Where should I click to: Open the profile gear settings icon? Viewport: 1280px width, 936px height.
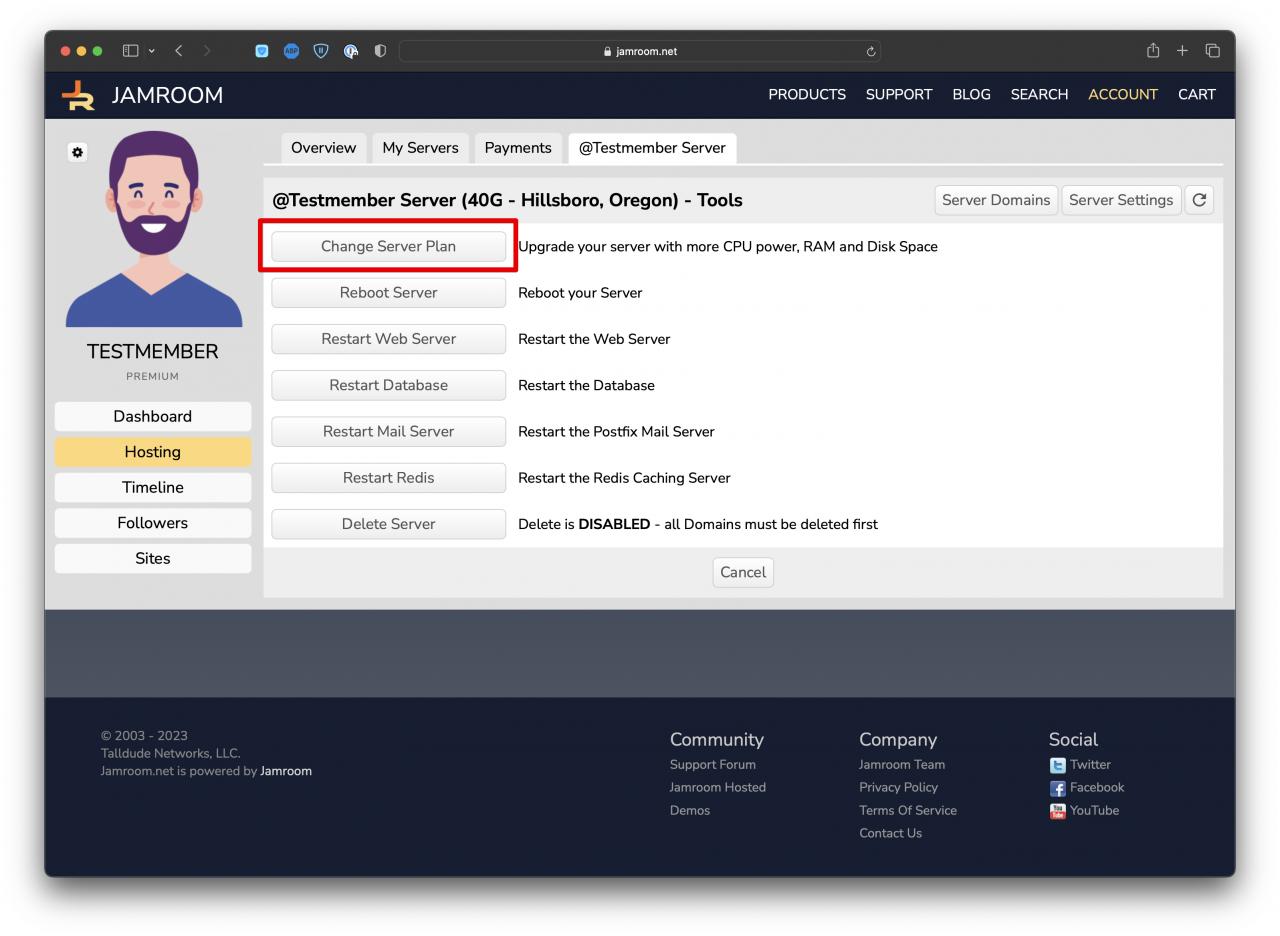[77, 152]
